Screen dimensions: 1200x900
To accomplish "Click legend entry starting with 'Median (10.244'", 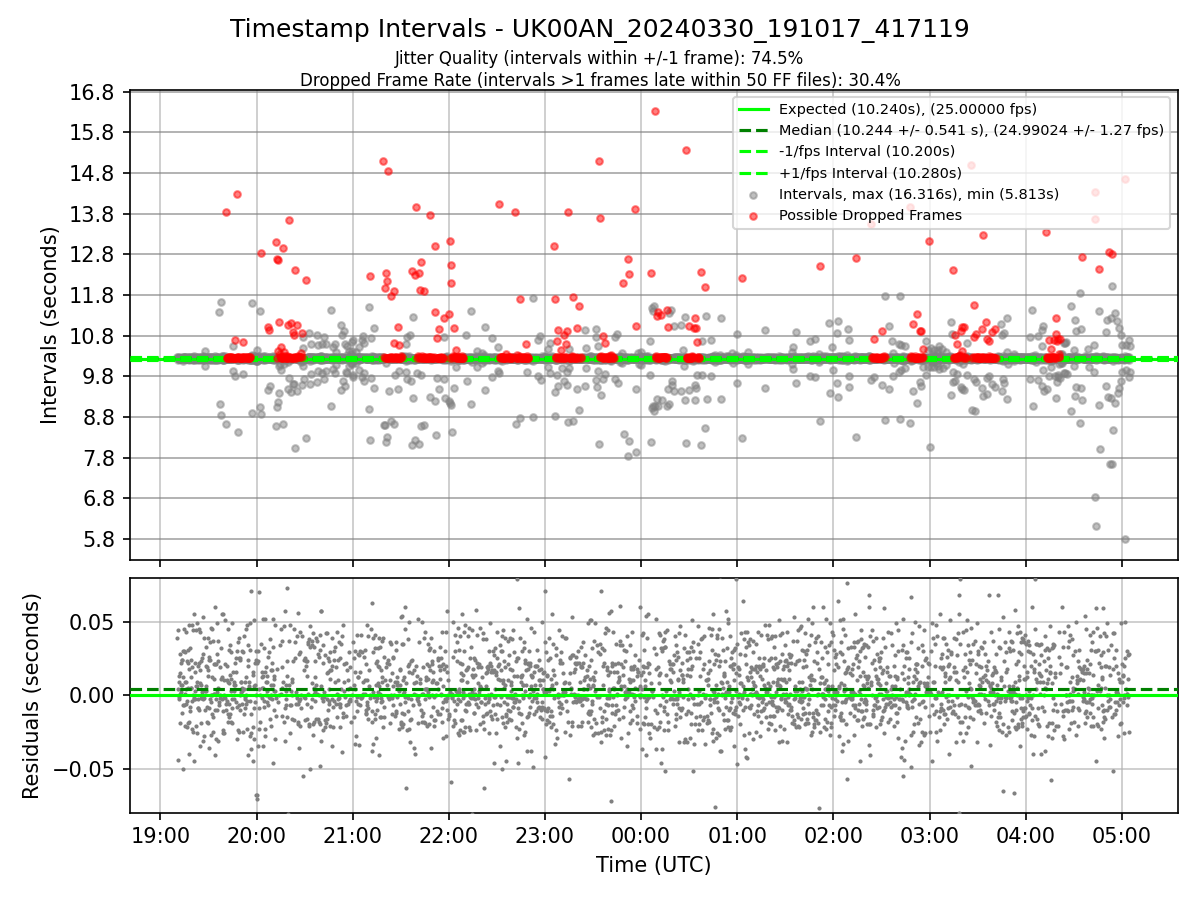I will click(x=970, y=130).
